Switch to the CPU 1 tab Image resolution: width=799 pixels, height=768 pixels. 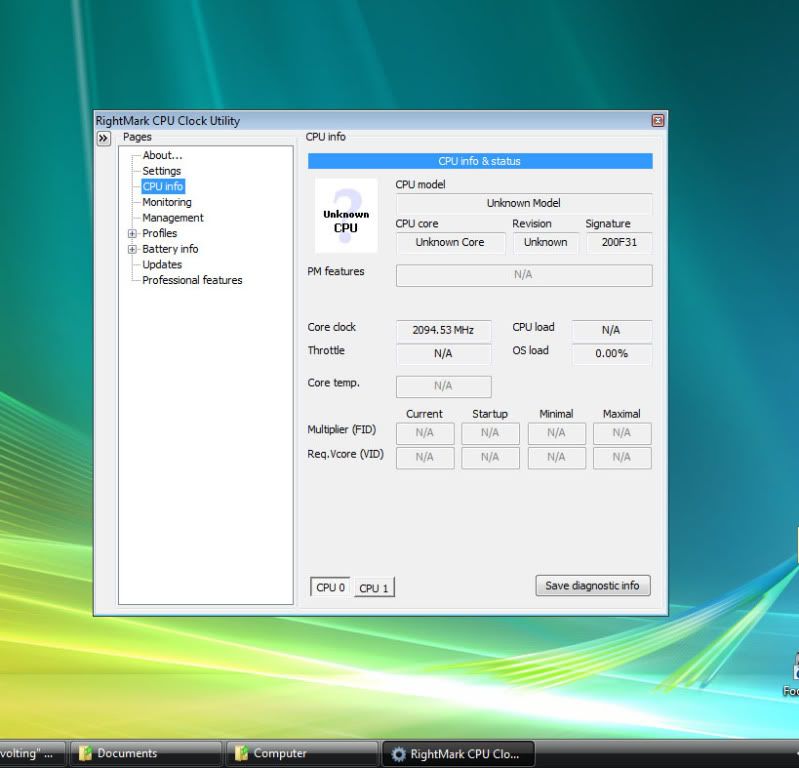(374, 588)
